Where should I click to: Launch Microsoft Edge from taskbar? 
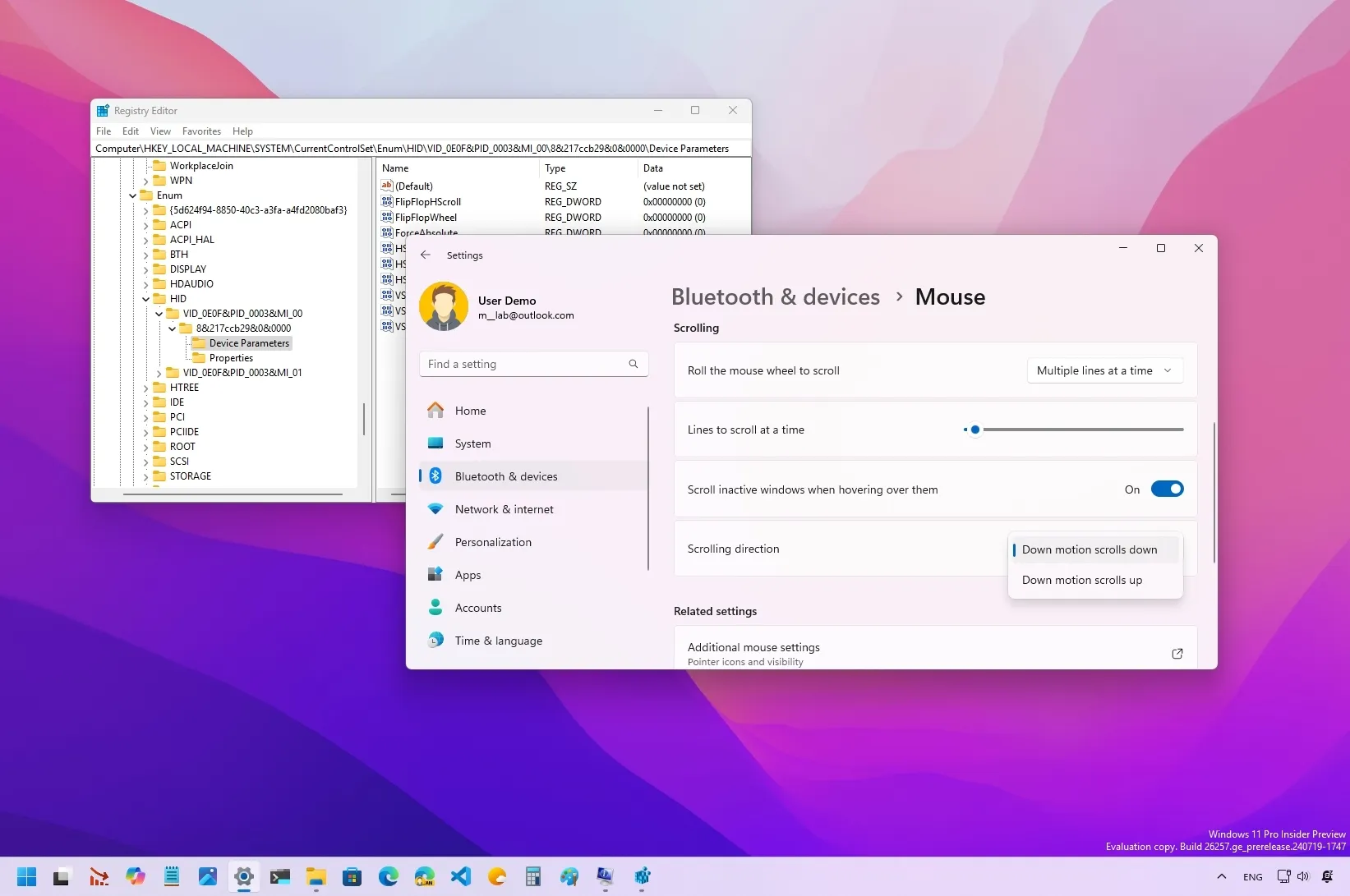pos(388,876)
